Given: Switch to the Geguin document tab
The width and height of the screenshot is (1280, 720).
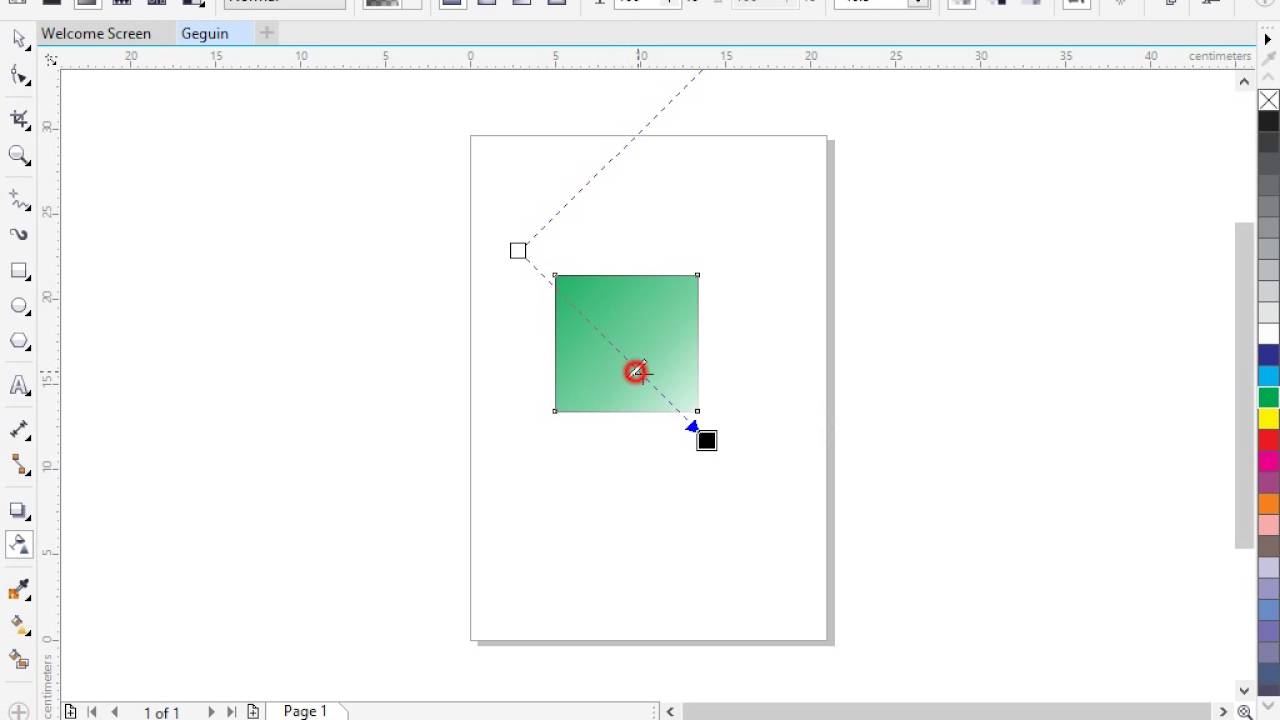Looking at the screenshot, I should [205, 33].
